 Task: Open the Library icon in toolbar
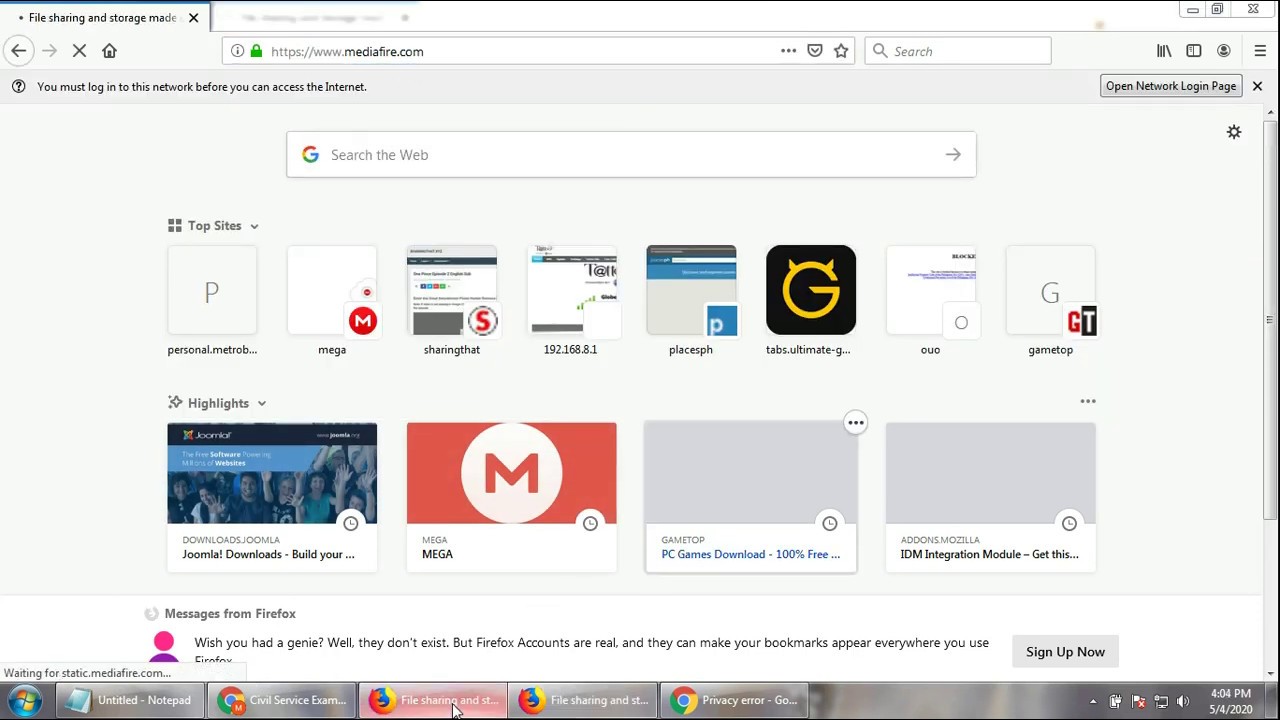pos(1164,51)
